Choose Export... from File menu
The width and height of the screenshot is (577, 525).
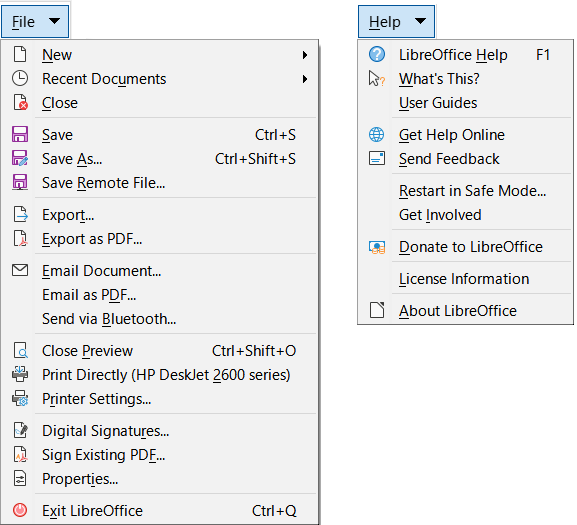click(159, 214)
